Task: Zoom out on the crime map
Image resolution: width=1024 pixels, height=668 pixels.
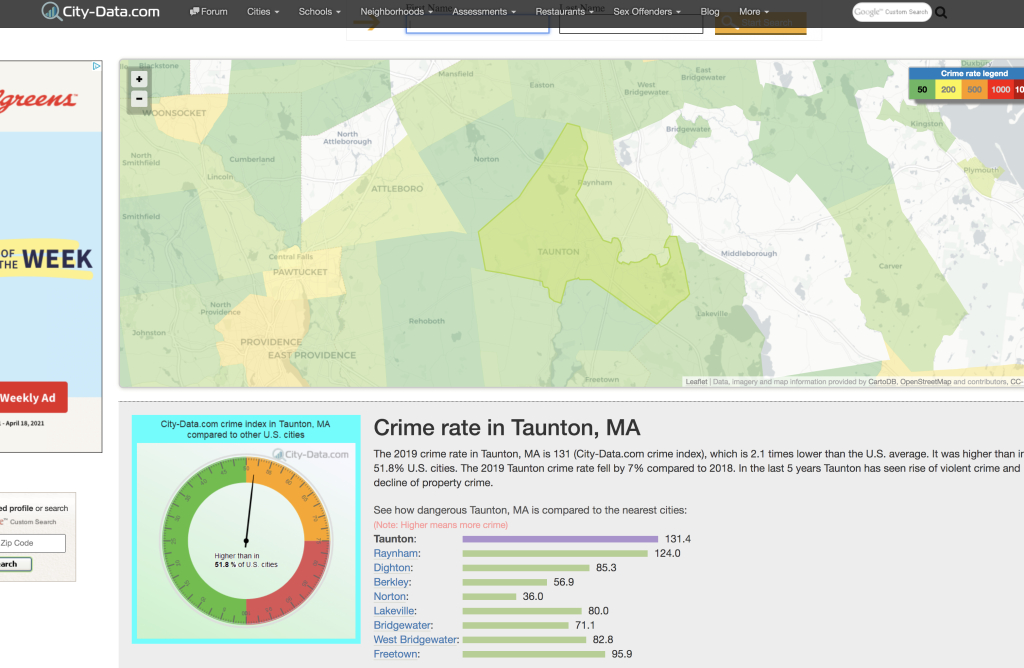Action: 139,98
